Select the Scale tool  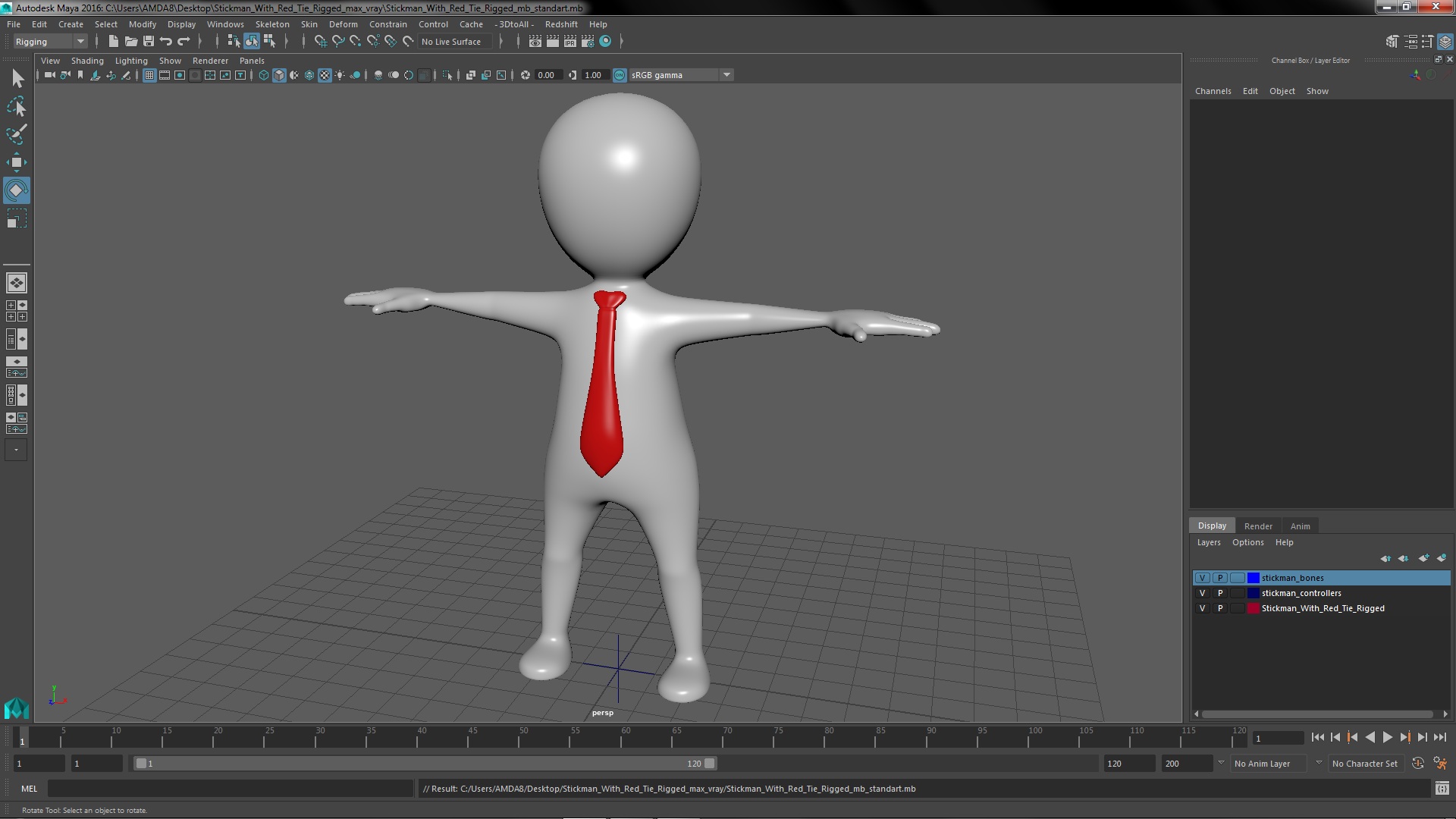coord(17,219)
